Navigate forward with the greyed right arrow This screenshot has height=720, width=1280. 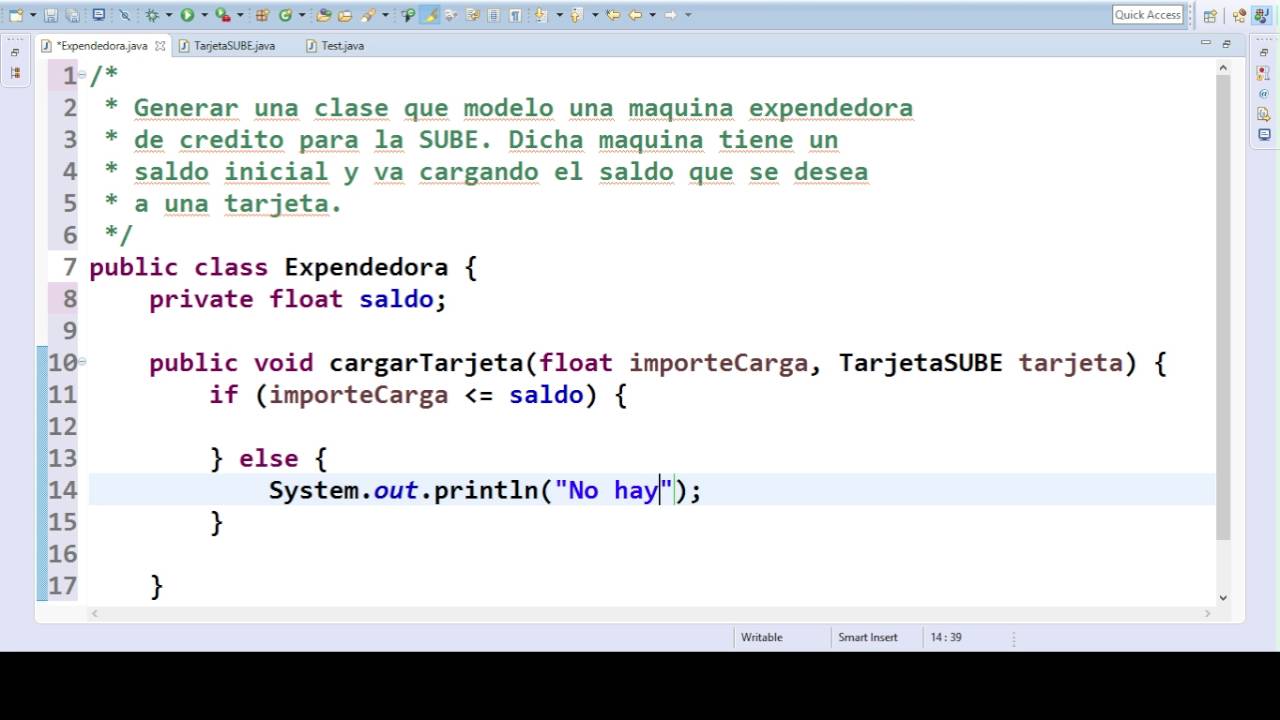(x=671, y=15)
